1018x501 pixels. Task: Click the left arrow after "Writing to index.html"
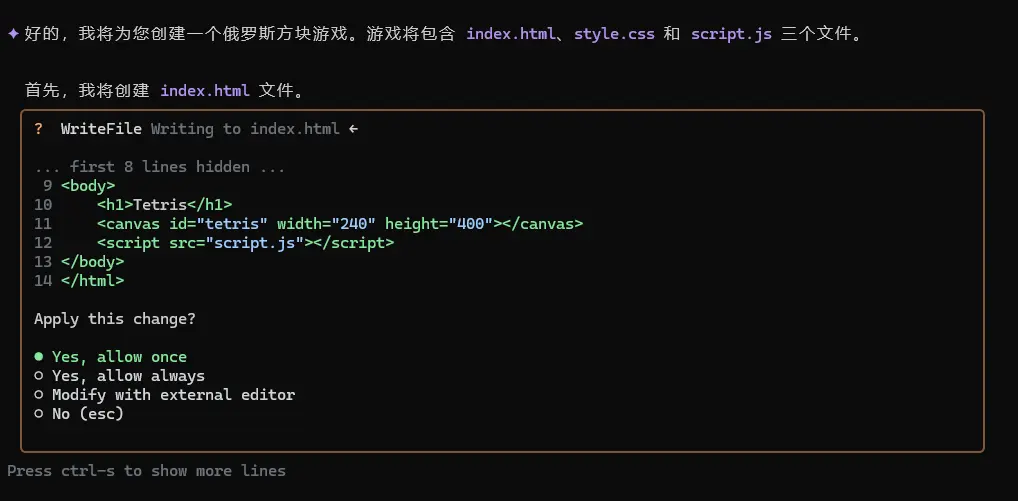click(x=353, y=128)
